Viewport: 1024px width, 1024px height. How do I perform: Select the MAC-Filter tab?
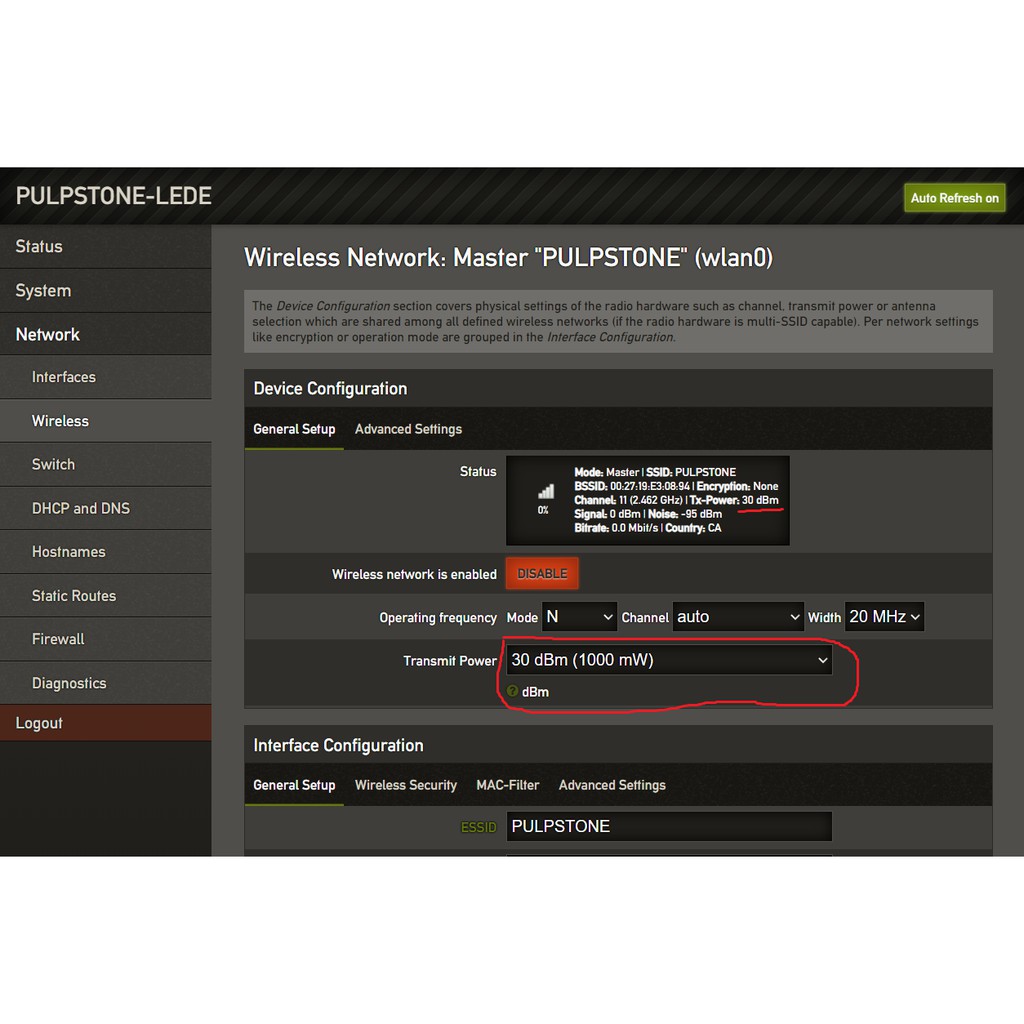click(x=507, y=785)
